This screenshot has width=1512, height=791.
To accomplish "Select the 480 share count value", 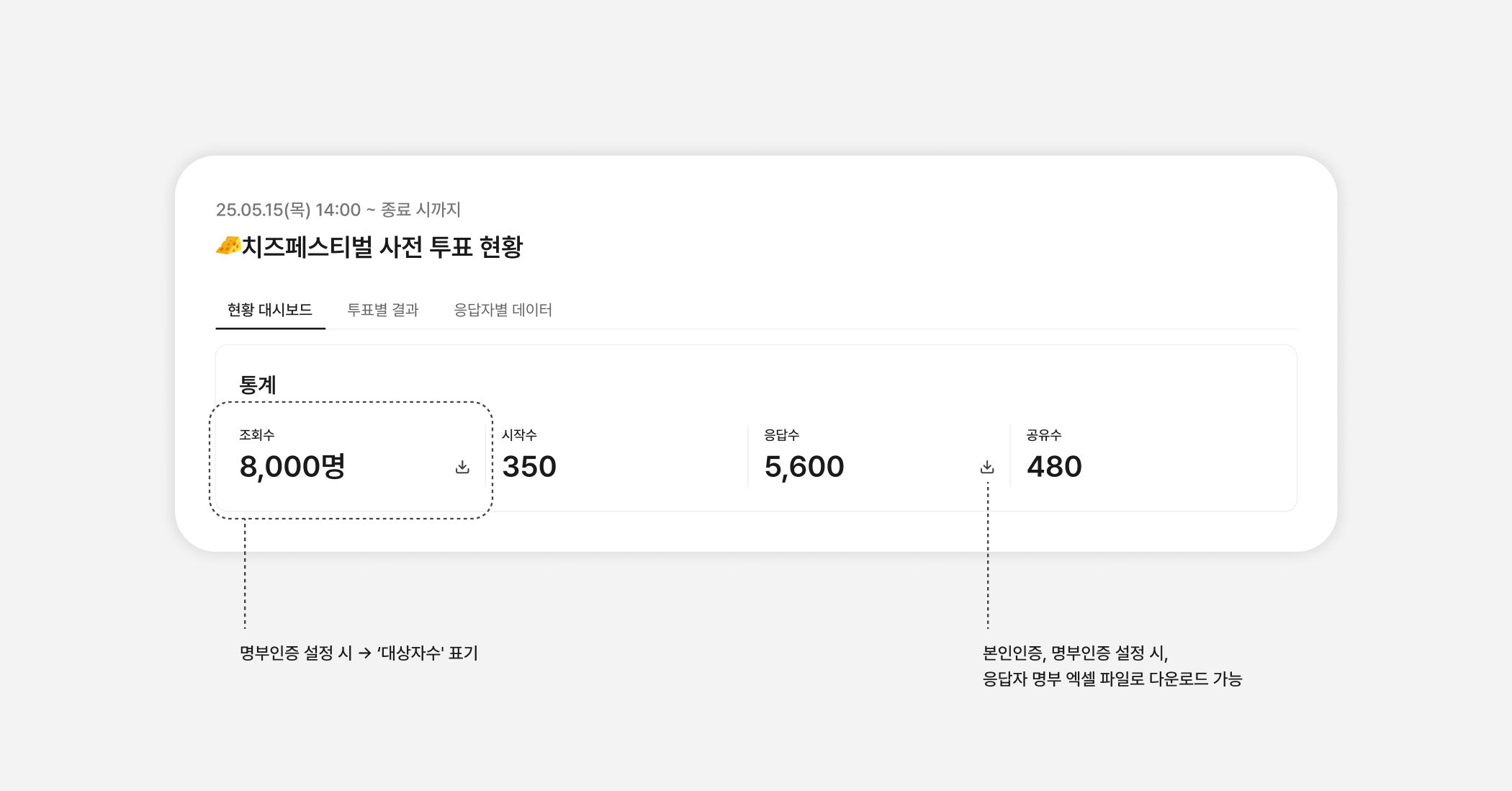I will (x=1054, y=467).
